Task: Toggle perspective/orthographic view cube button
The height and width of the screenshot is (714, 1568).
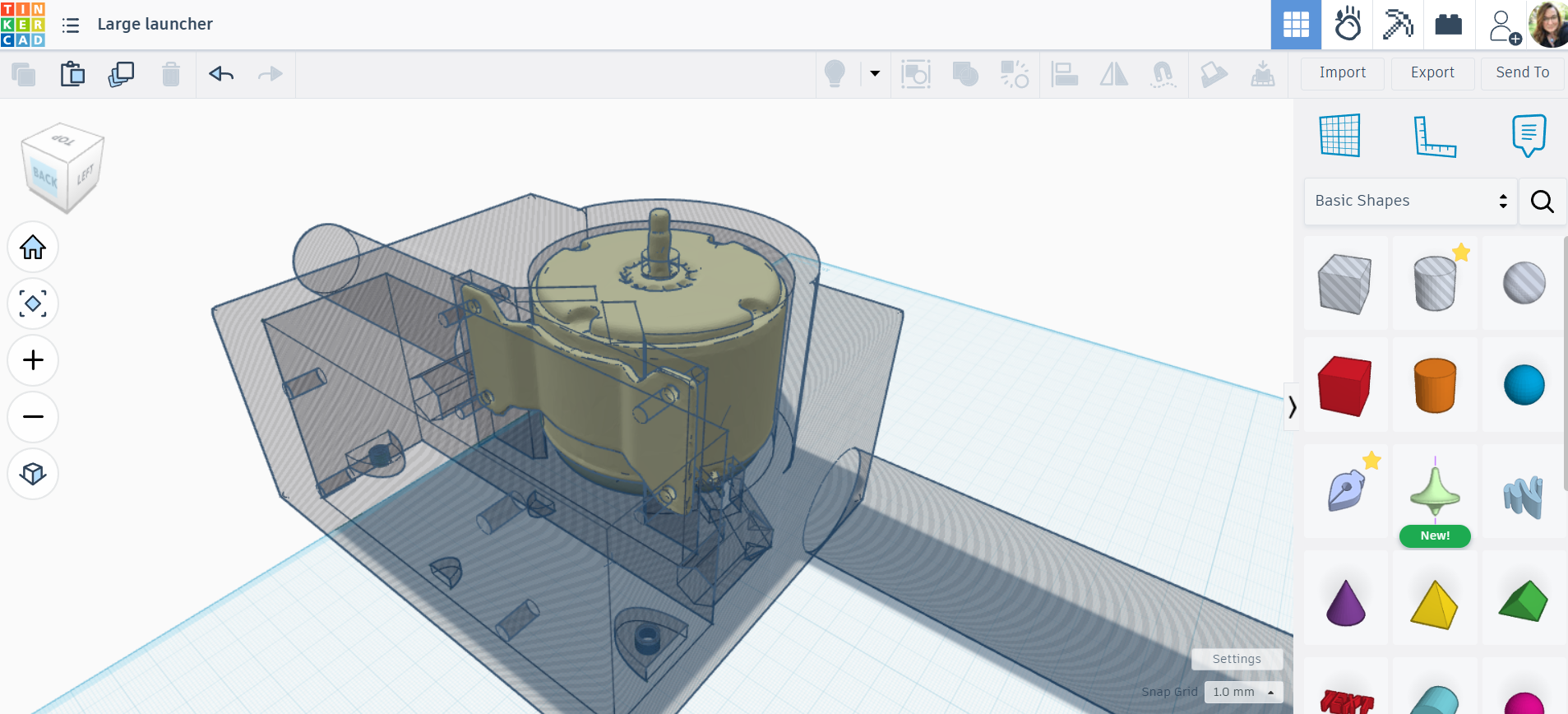Action: tap(33, 474)
